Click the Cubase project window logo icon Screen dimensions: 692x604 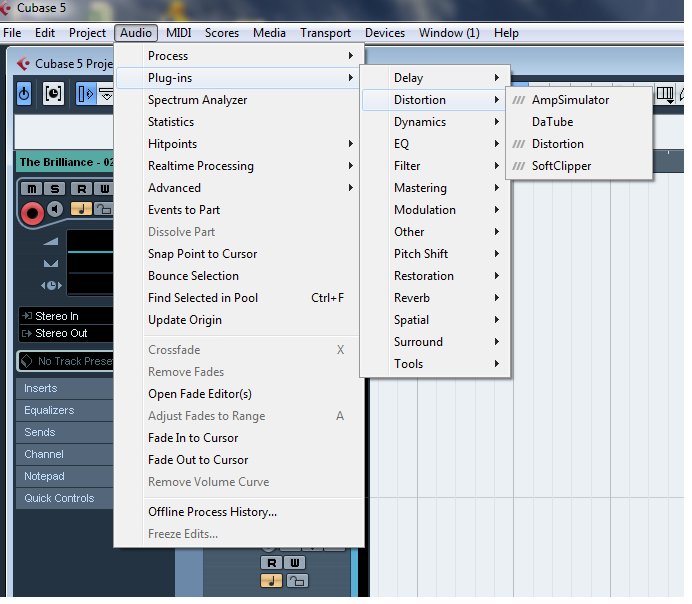coord(24,64)
